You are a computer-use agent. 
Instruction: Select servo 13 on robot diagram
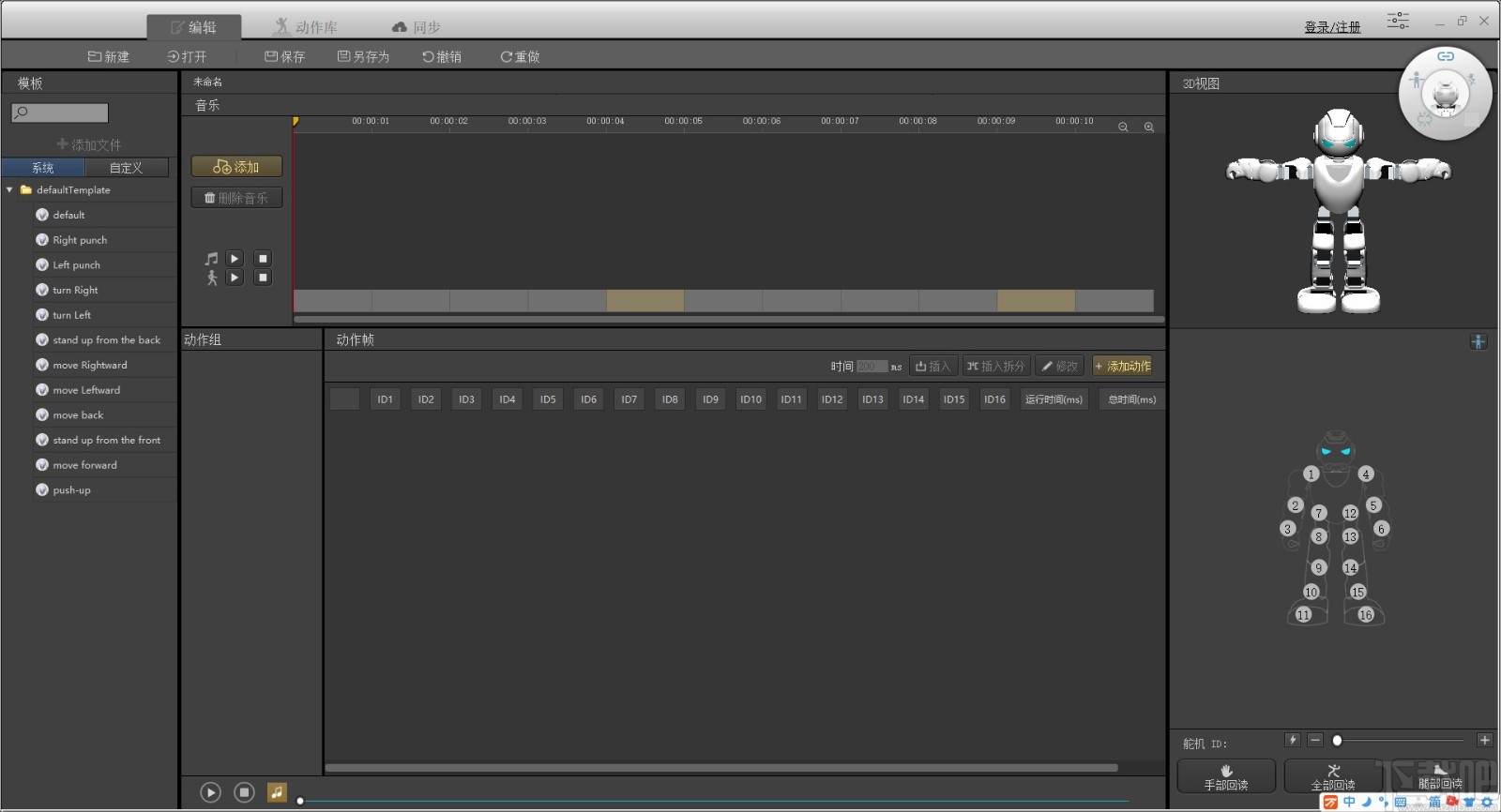(x=1350, y=537)
